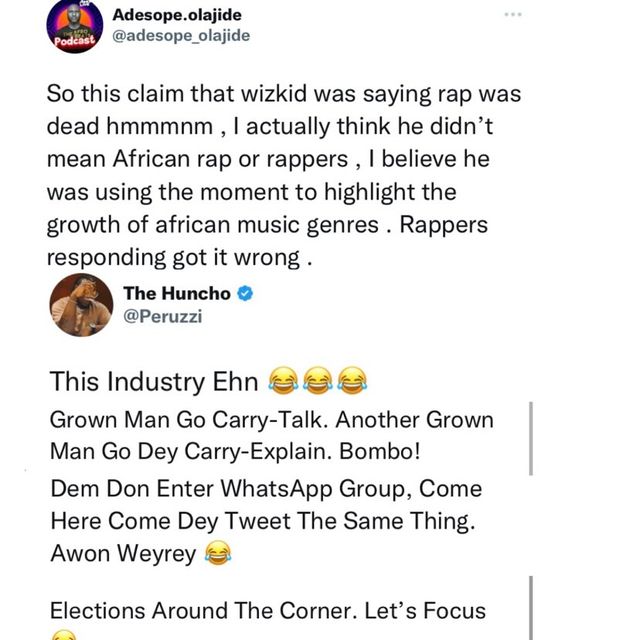Image resolution: width=640 pixels, height=640 pixels.
Task: Open the three-dot more options menu
Action: click(513, 15)
